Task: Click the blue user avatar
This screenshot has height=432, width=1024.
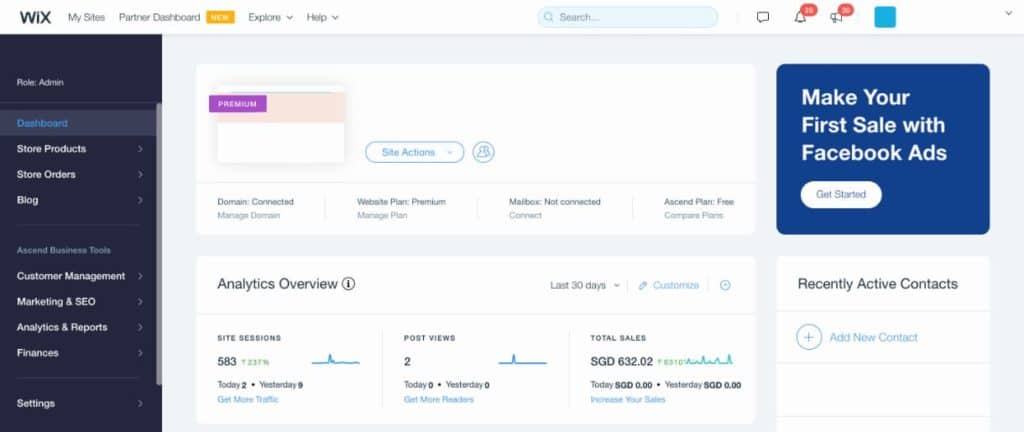Action: point(885,18)
